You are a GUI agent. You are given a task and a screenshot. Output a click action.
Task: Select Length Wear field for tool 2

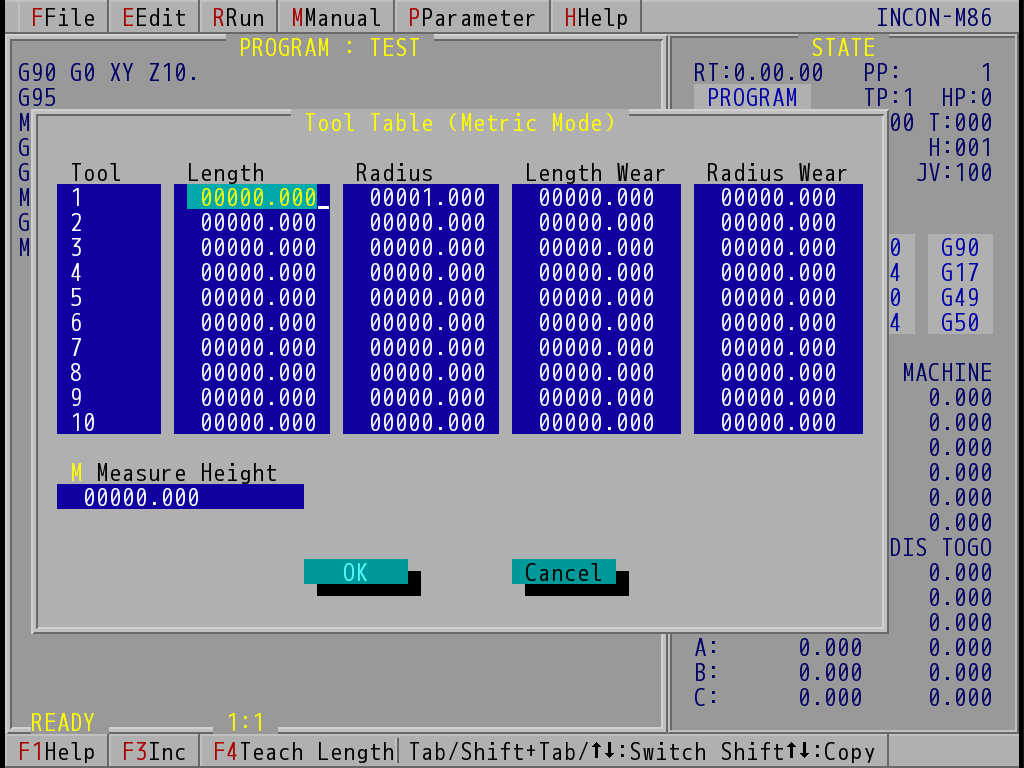pos(596,222)
